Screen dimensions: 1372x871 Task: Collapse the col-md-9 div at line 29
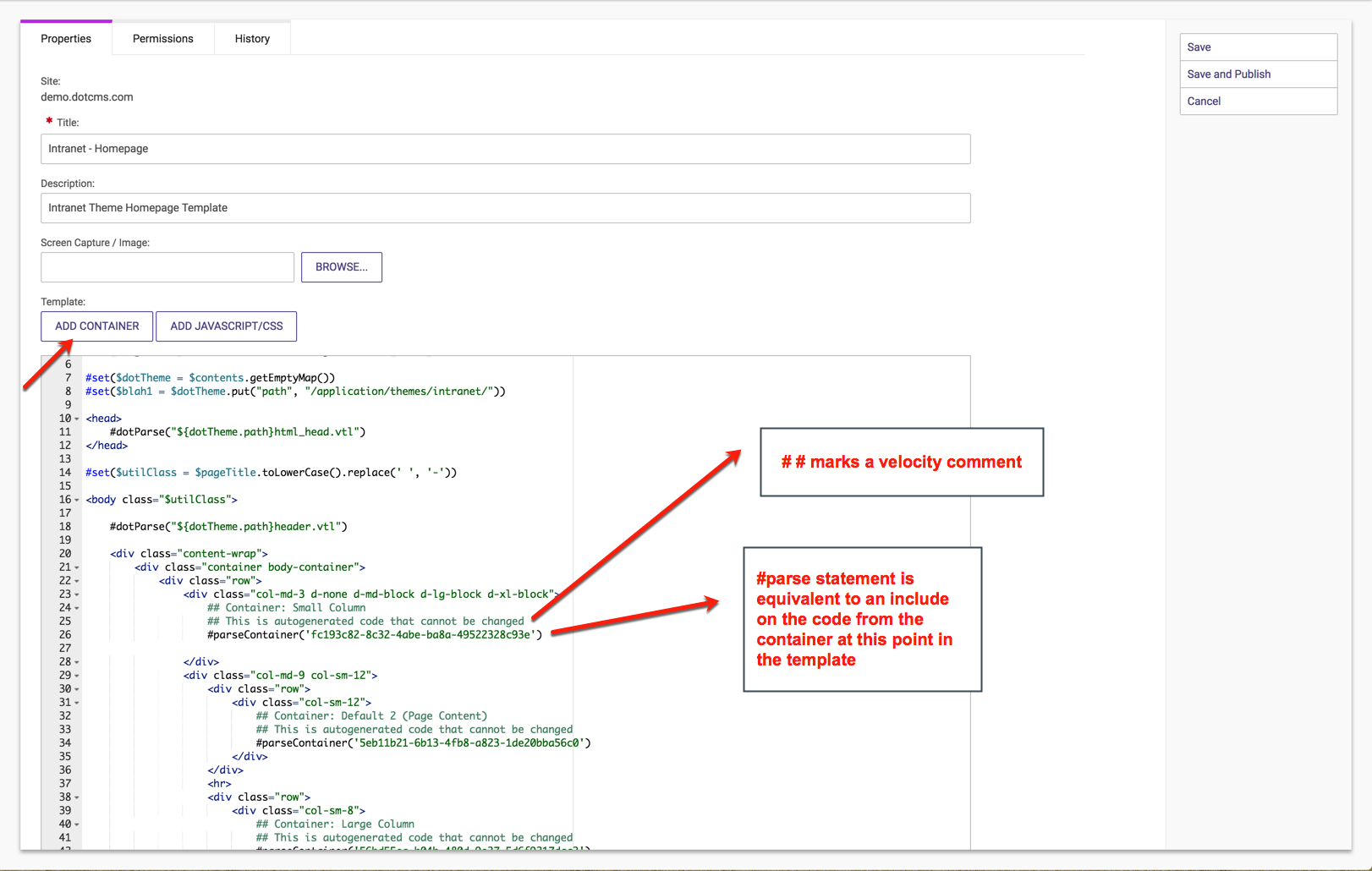coord(77,677)
